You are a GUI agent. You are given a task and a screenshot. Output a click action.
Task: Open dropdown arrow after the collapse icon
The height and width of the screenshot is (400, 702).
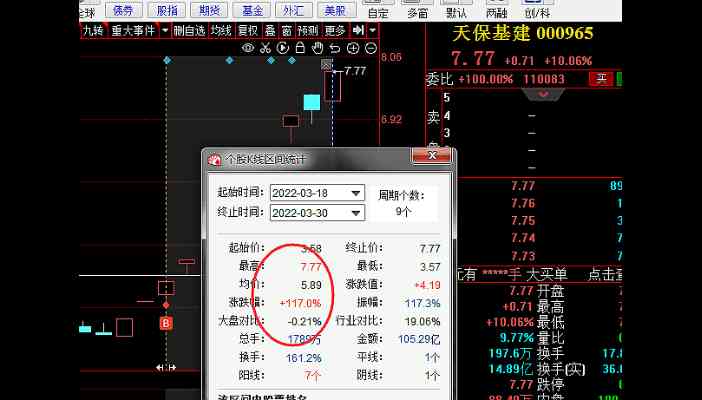click(x=372, y=30)
